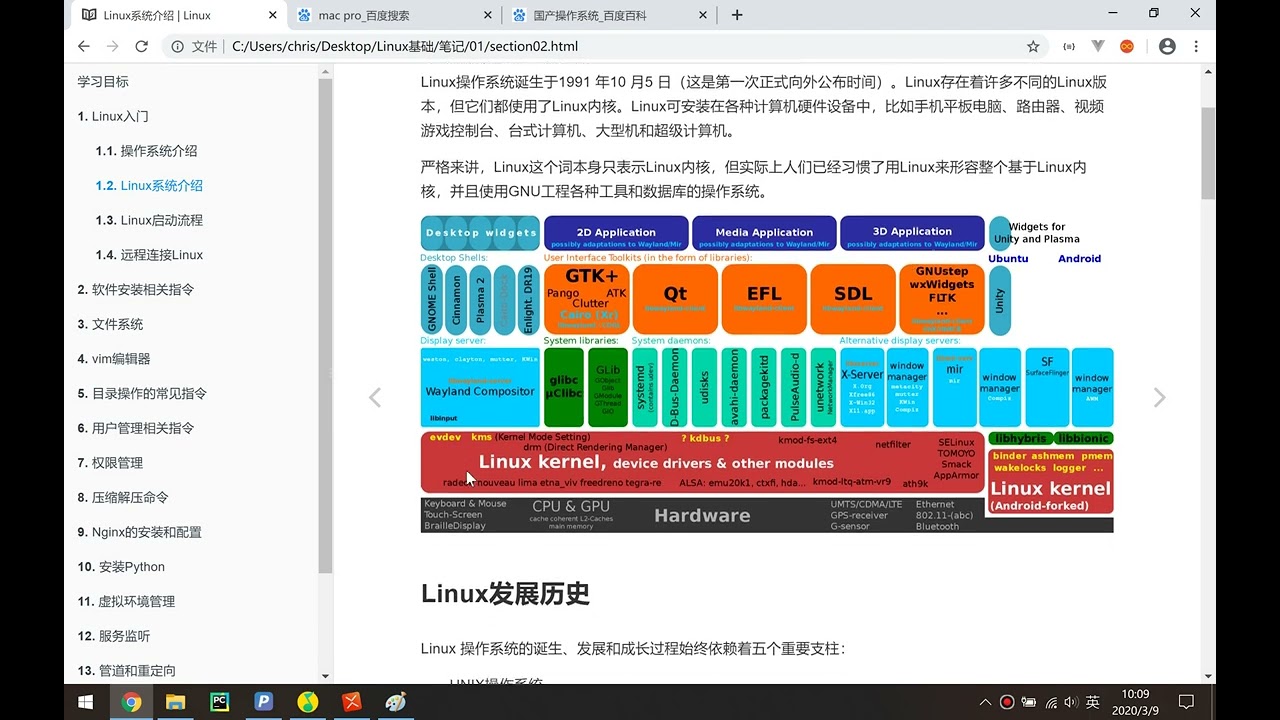Open File Explorer from the taskbar
Viewport: 1280px width, 720px height.
(x=175, y=702)
